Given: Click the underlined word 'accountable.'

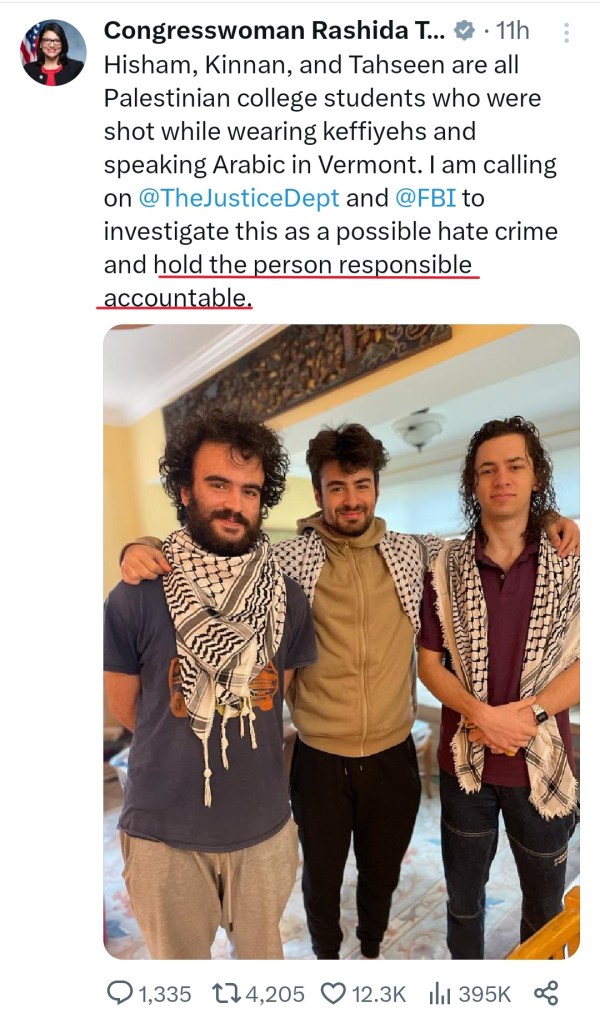Looking at the screenshot, I should click(x=177, y=298).
